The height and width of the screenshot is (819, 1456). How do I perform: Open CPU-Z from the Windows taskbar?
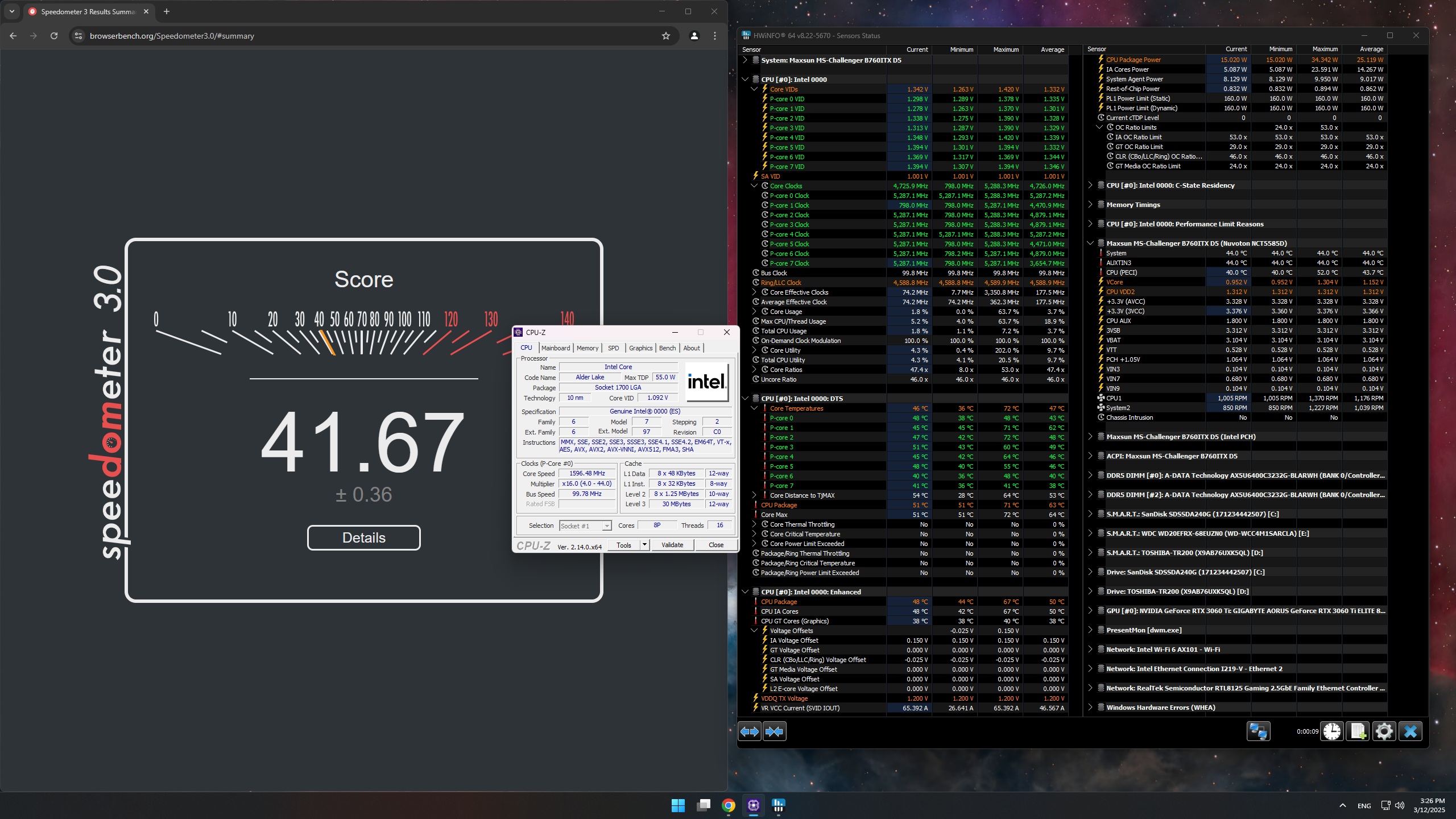tap(753, 805)
